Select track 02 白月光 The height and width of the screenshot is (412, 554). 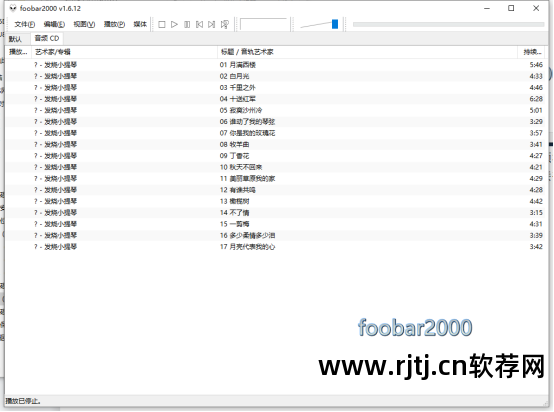[275, 76]
